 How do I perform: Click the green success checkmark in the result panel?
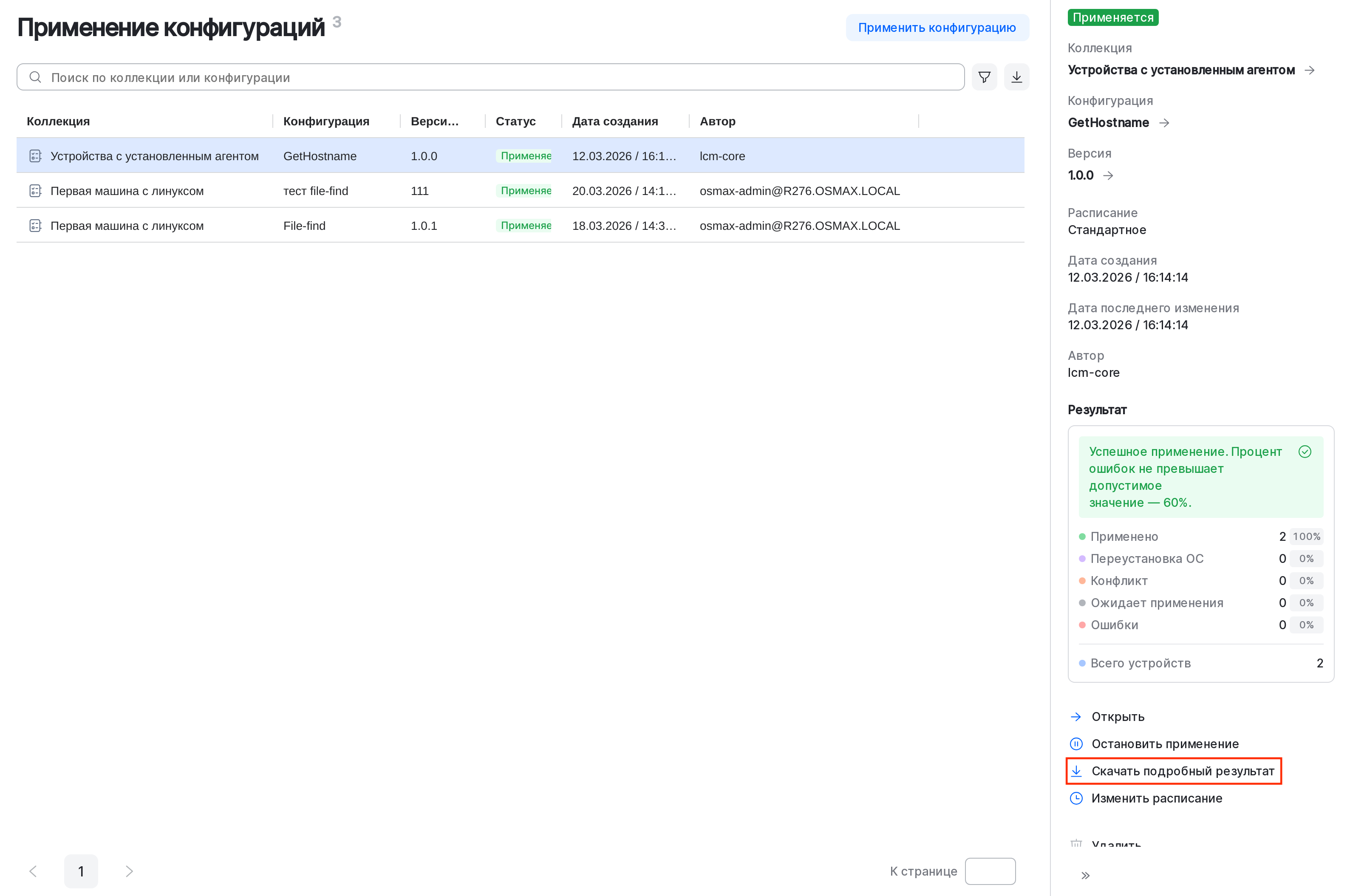click(1305, 452)
